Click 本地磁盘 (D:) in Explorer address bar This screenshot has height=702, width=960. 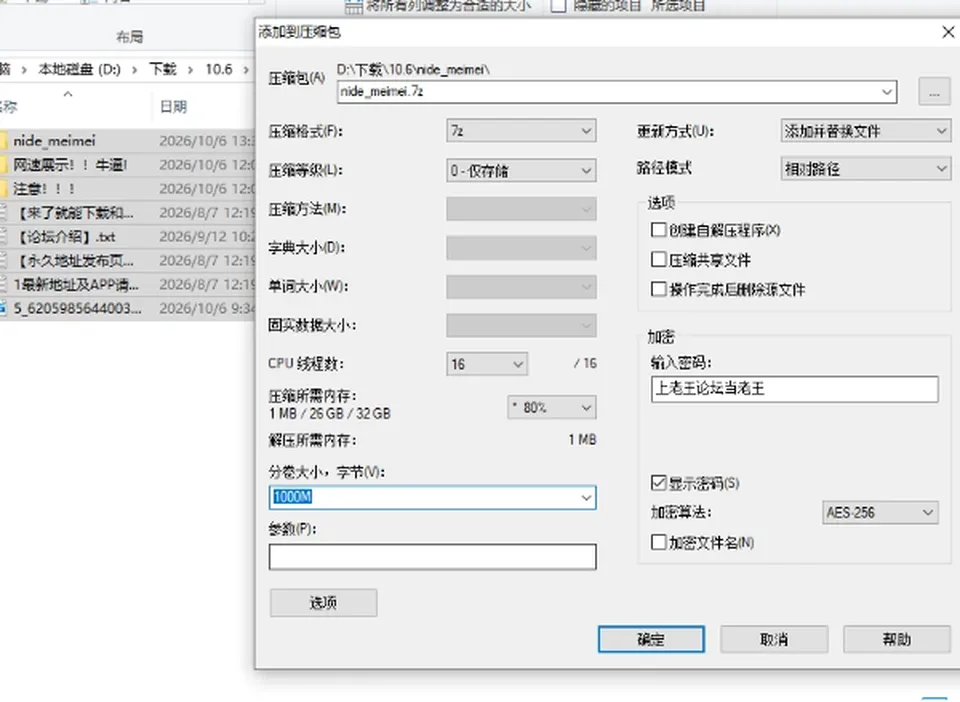point(80,69)
